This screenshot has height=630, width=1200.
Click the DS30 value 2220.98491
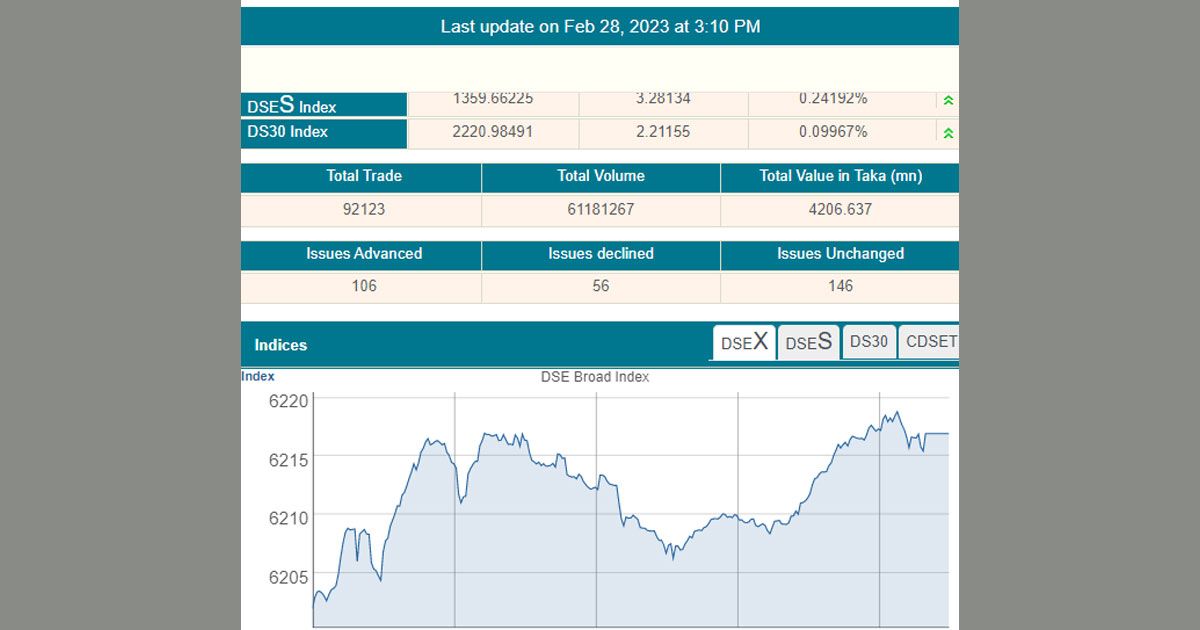[493, 132]
